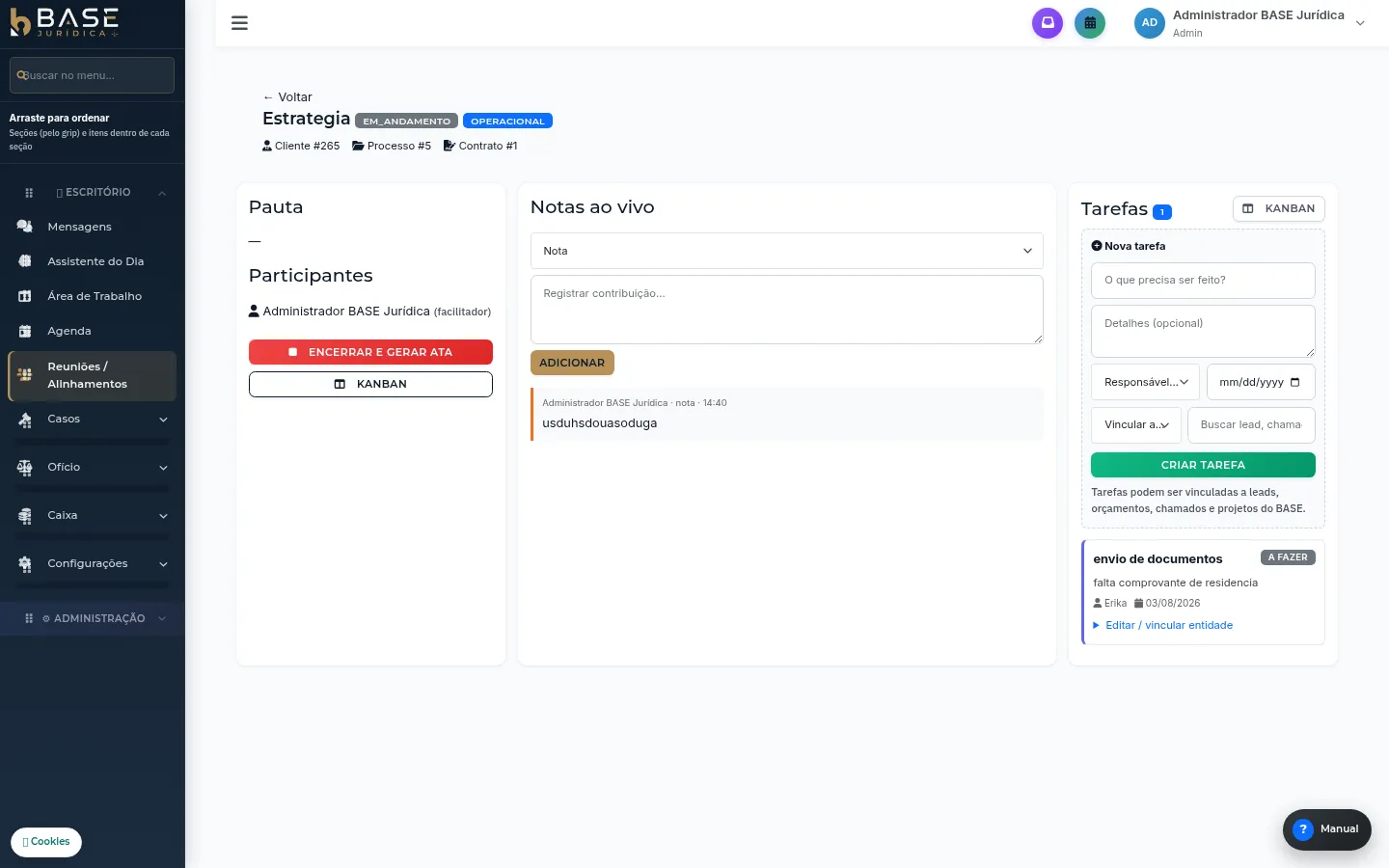The image size is (1389, 868).
Task: Open Assistente do Dia sidebar item
Action: [x=93, y=261]
